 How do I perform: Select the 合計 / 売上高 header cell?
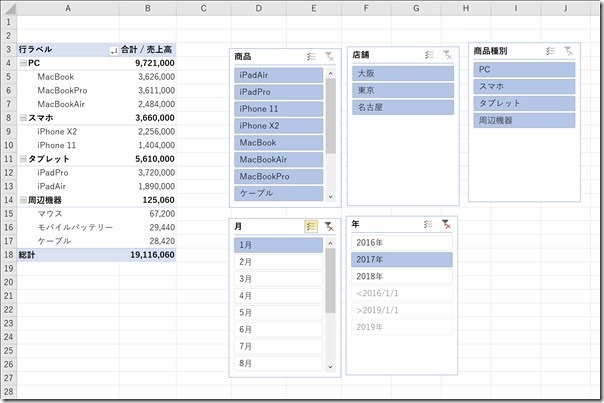[148, 49]
